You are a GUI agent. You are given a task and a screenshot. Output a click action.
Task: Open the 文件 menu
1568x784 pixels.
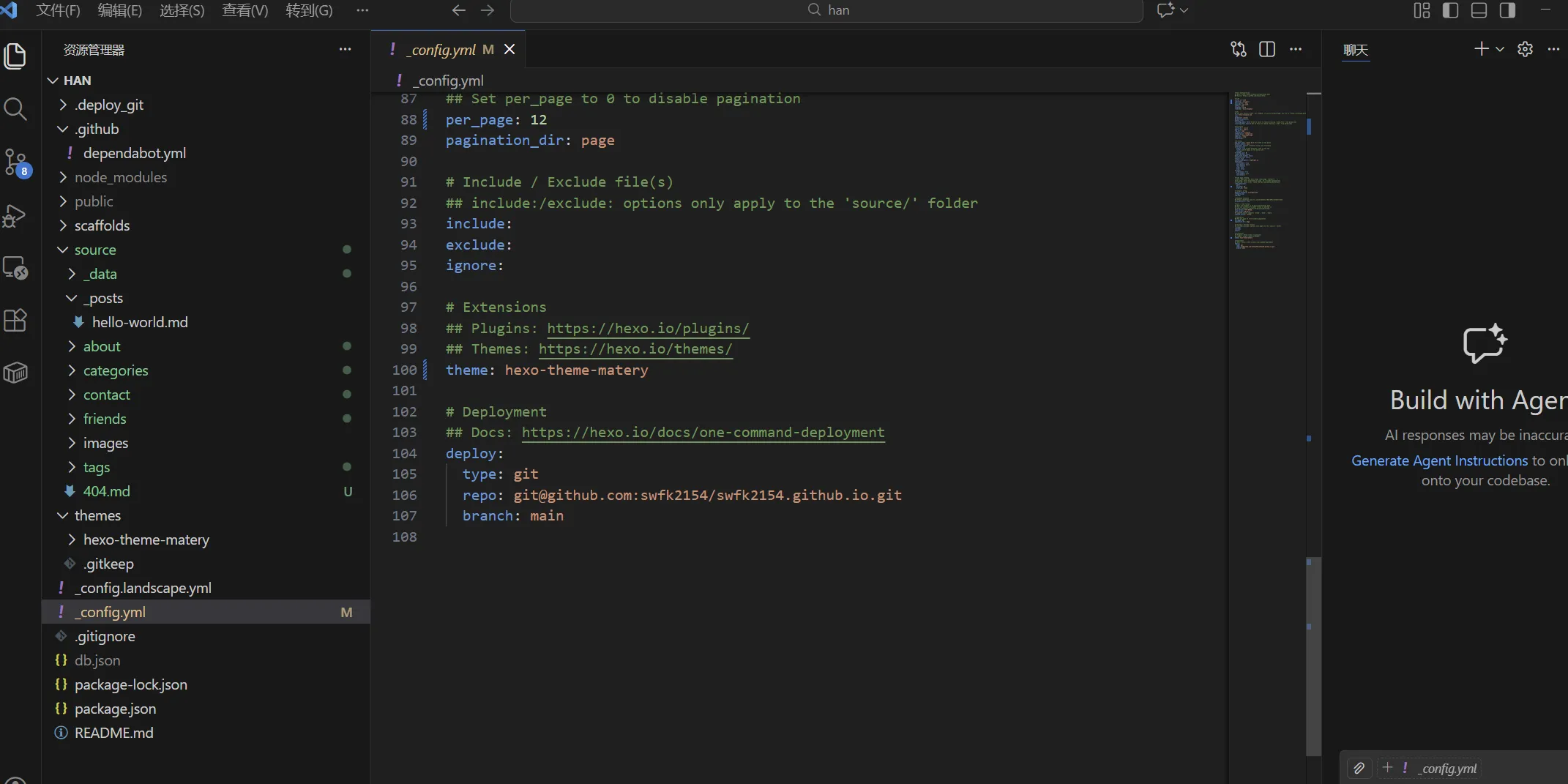coord(58,10)
